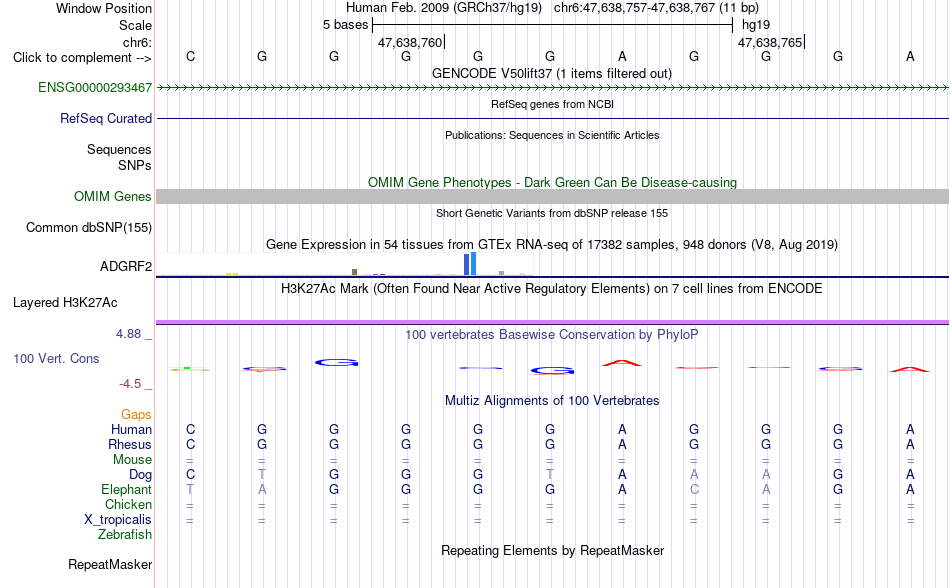Click the Dog row's C base
The width and height of the screenshot is (950, 588).
tap(190, 474)
